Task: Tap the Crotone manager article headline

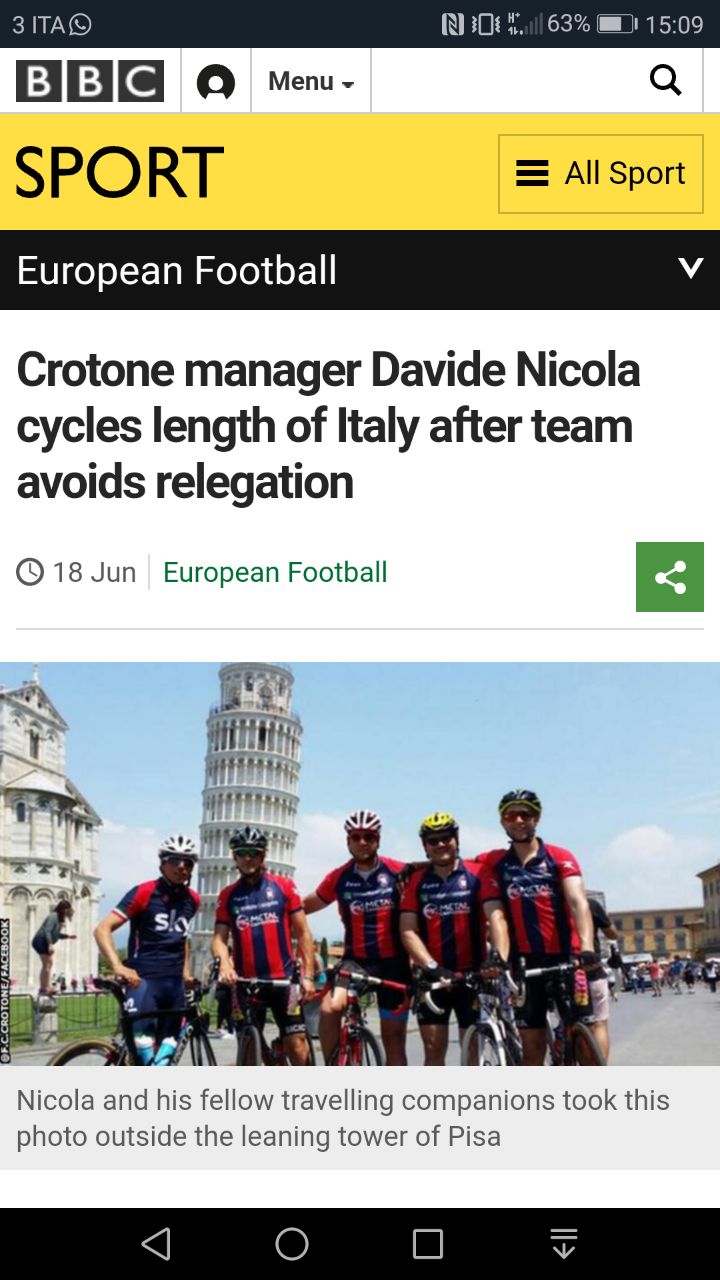Action: 328,426
